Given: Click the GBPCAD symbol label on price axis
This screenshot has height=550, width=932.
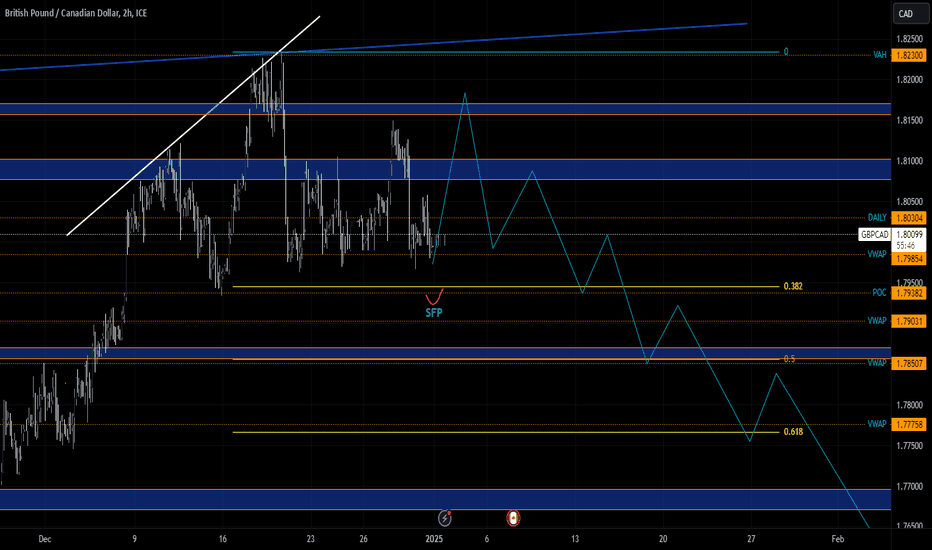Looking at the screenshot, I should tap(875, 234).
